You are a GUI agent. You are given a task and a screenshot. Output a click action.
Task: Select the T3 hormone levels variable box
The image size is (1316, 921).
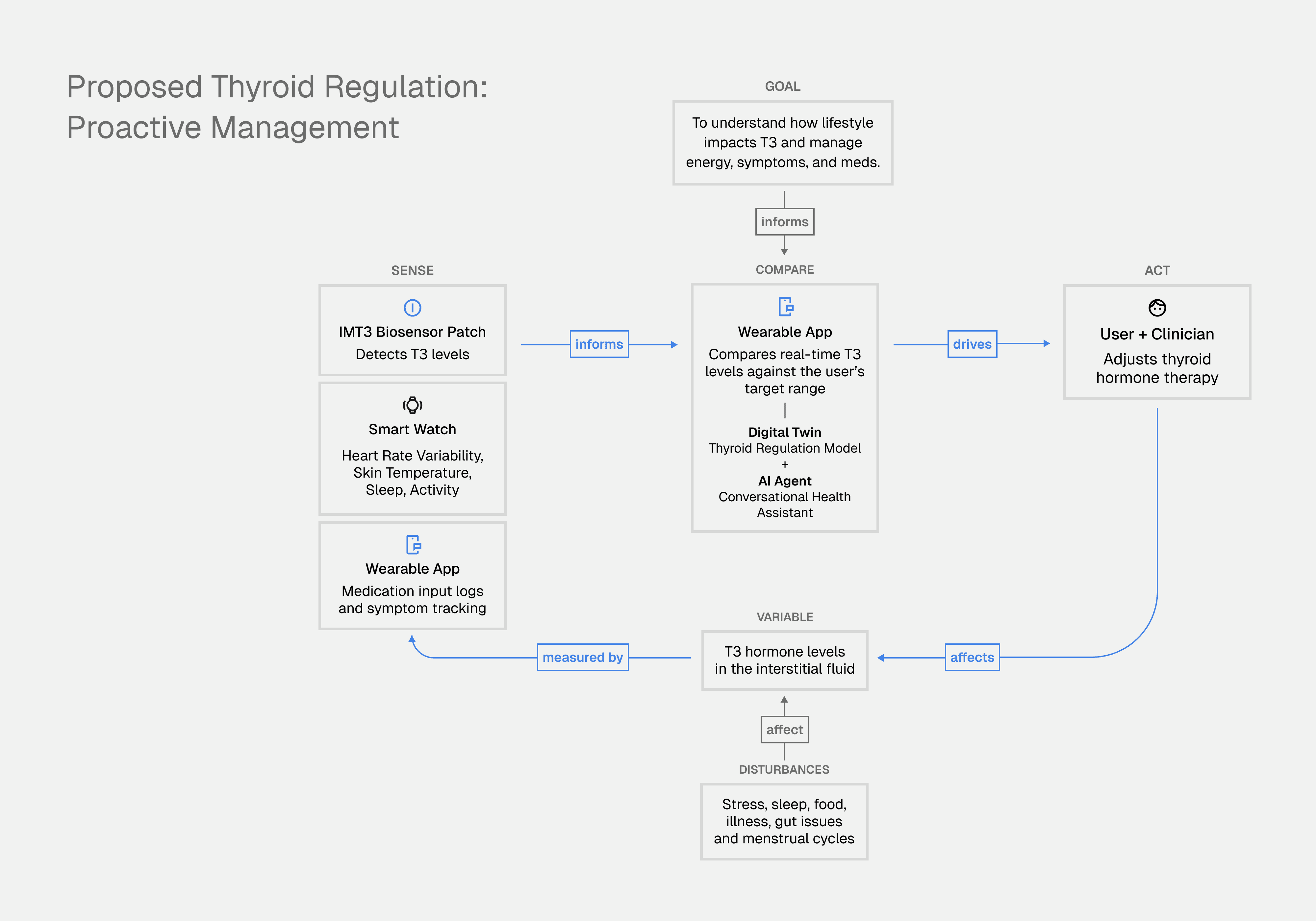tap(784, 660)
